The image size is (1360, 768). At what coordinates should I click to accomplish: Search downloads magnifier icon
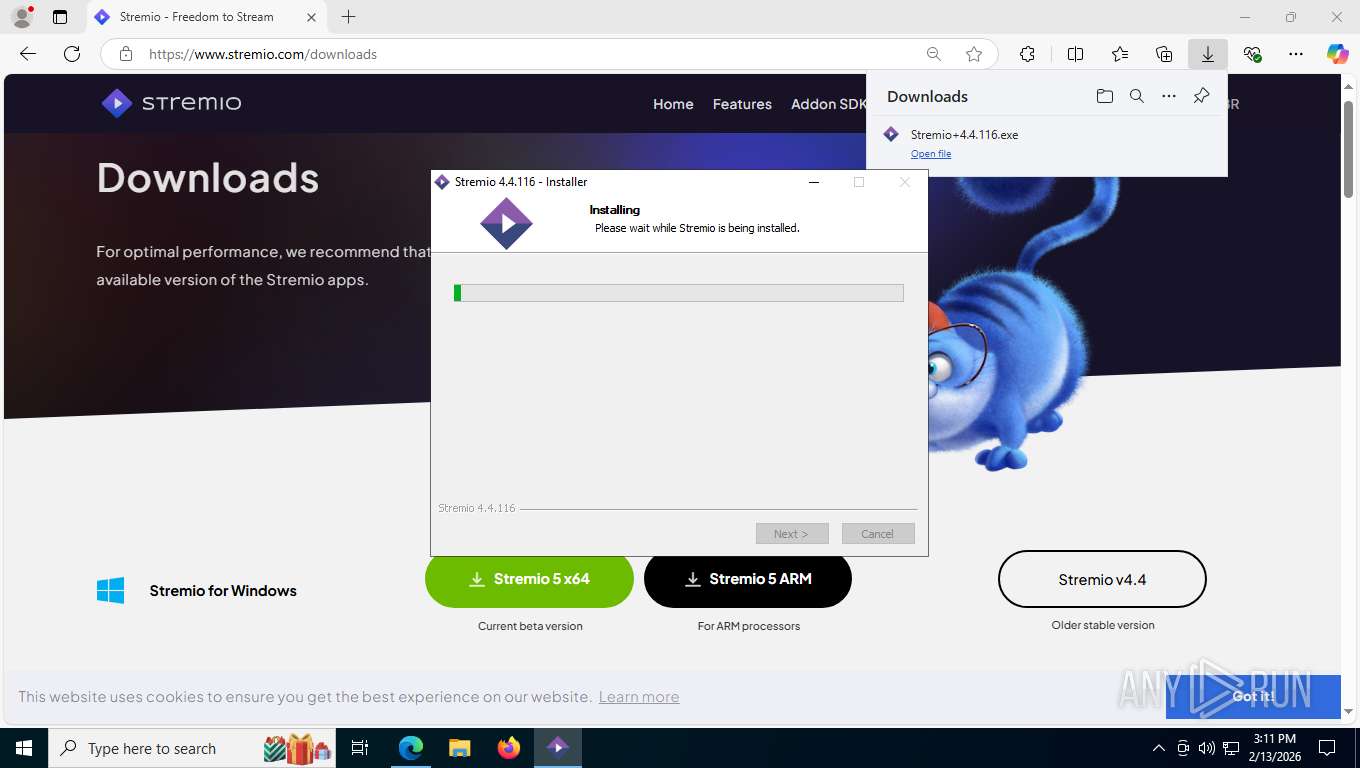coord(1136,96)
